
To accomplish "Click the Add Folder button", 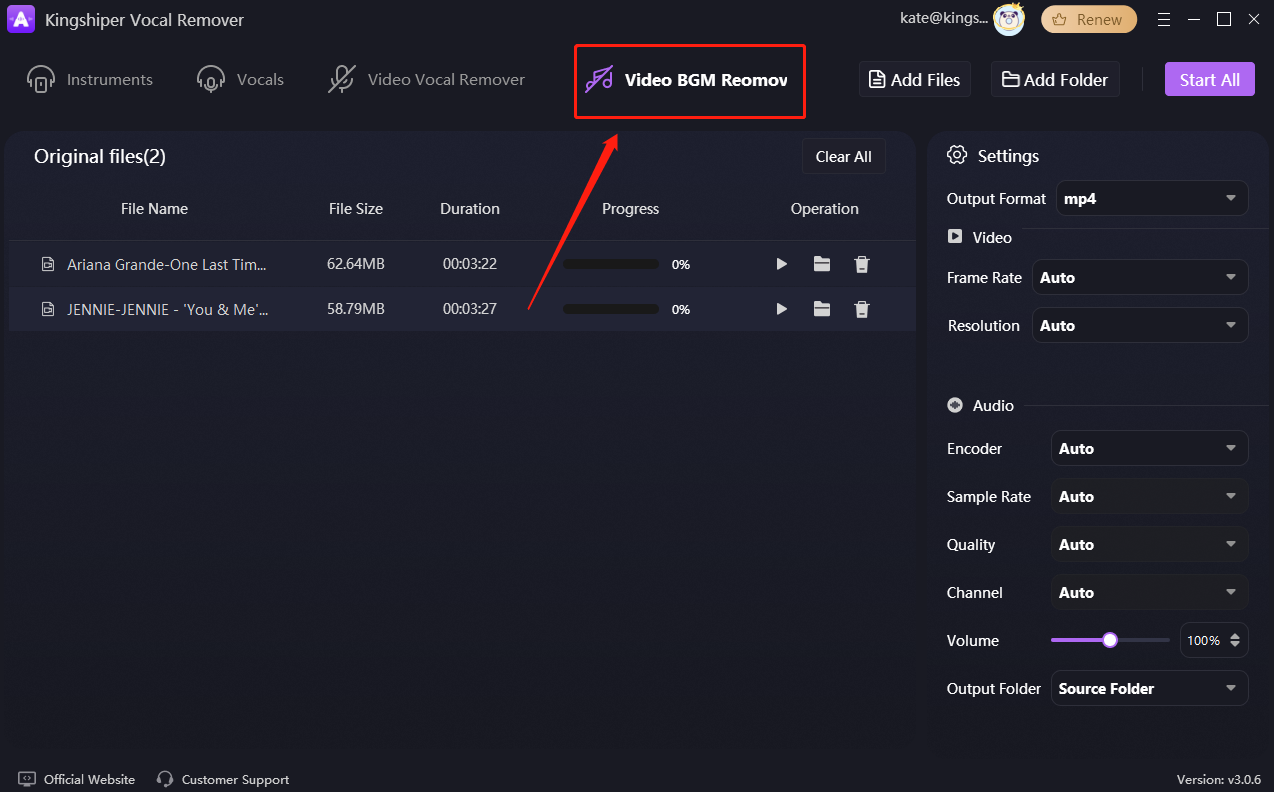I will pos(1055,80).
